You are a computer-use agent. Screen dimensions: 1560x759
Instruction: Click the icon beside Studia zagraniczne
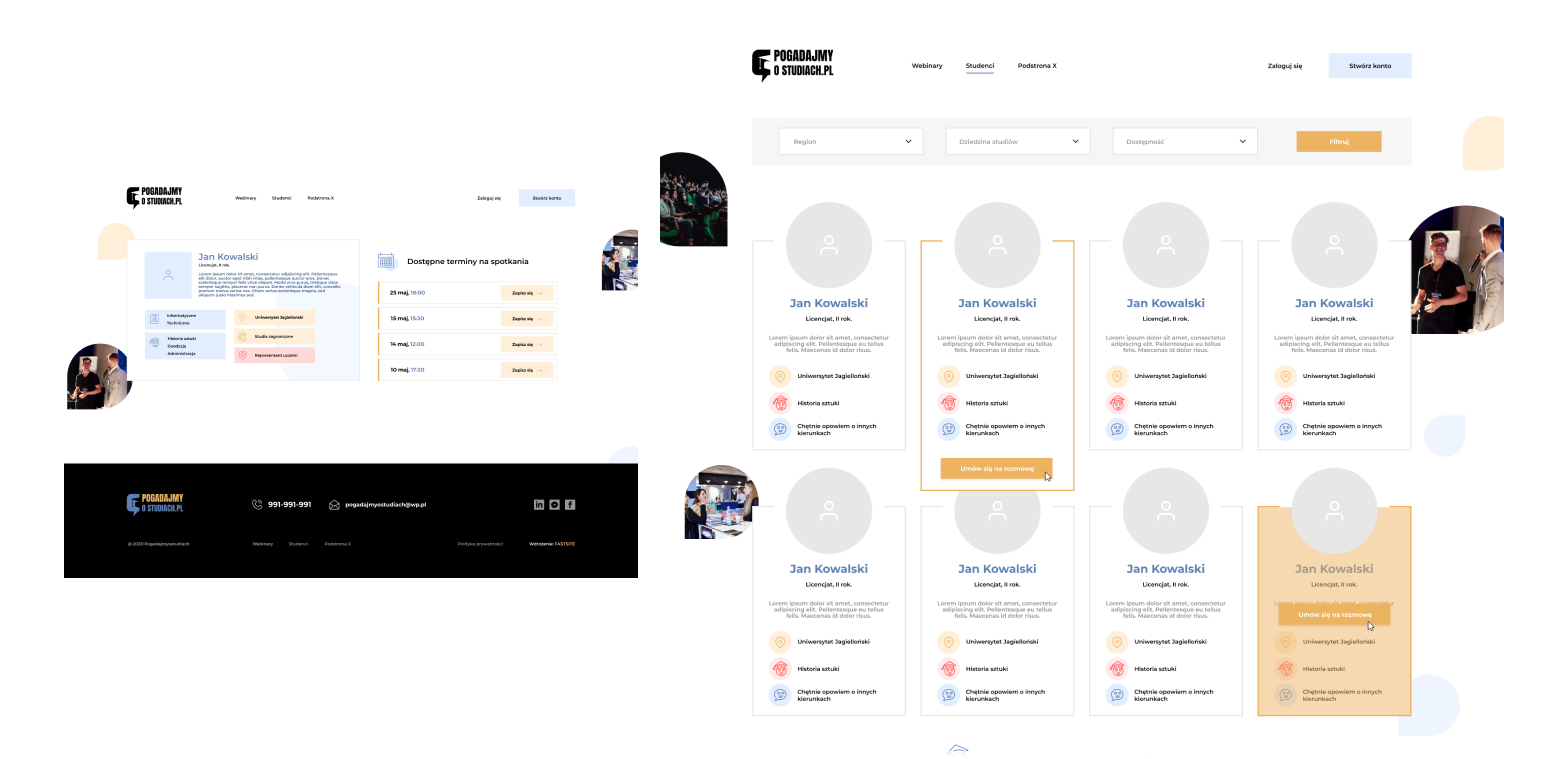[242, 337]
